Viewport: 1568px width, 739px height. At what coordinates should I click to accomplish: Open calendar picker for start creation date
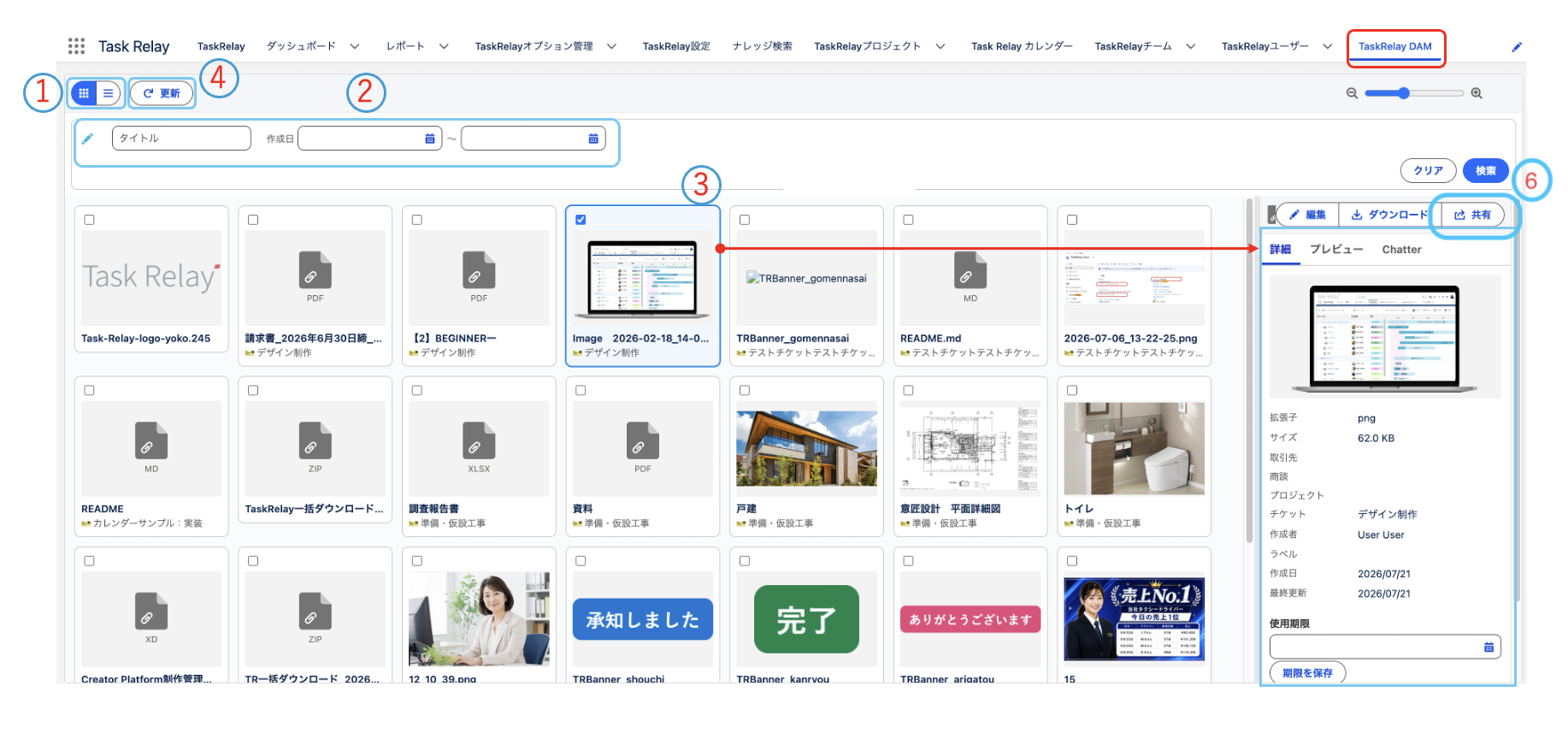(x=430, y=139)
